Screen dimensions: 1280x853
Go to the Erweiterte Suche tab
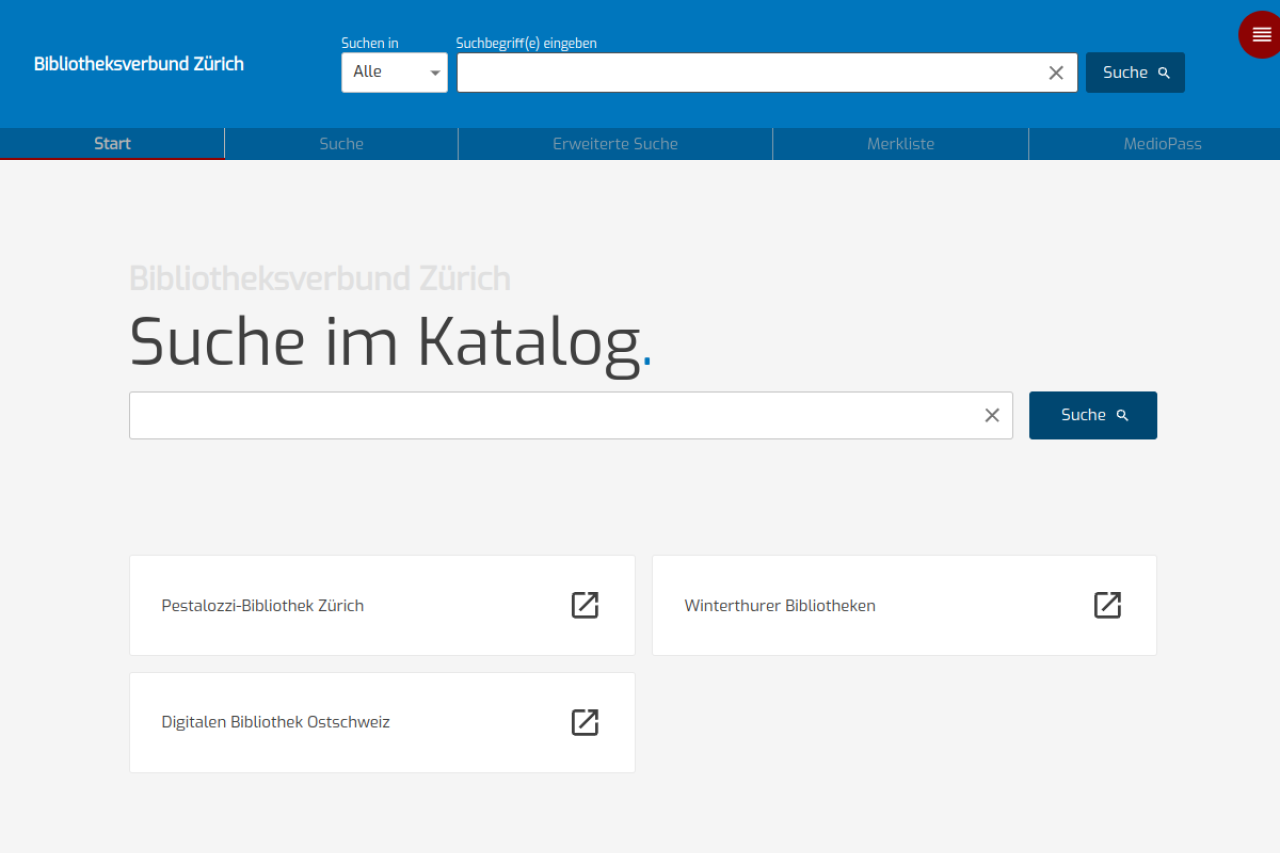pos(615,144)
